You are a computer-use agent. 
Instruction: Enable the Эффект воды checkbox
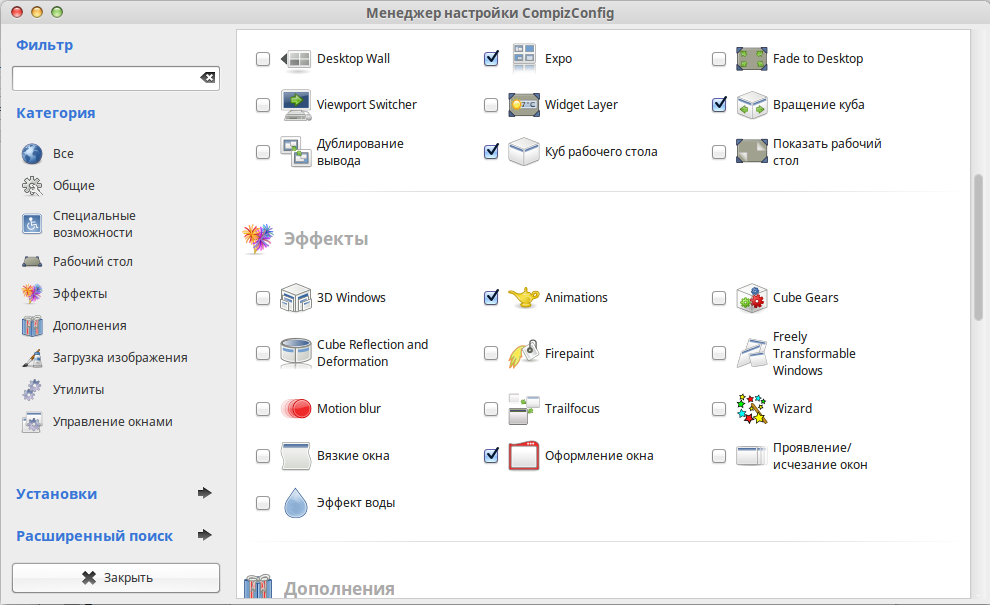point(263,503)
